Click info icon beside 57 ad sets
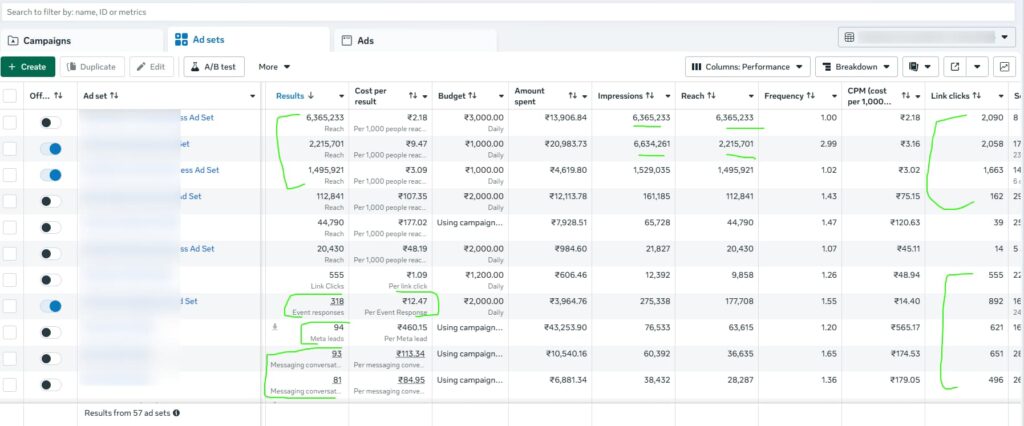1024x426 pixels. pos(177,412)
